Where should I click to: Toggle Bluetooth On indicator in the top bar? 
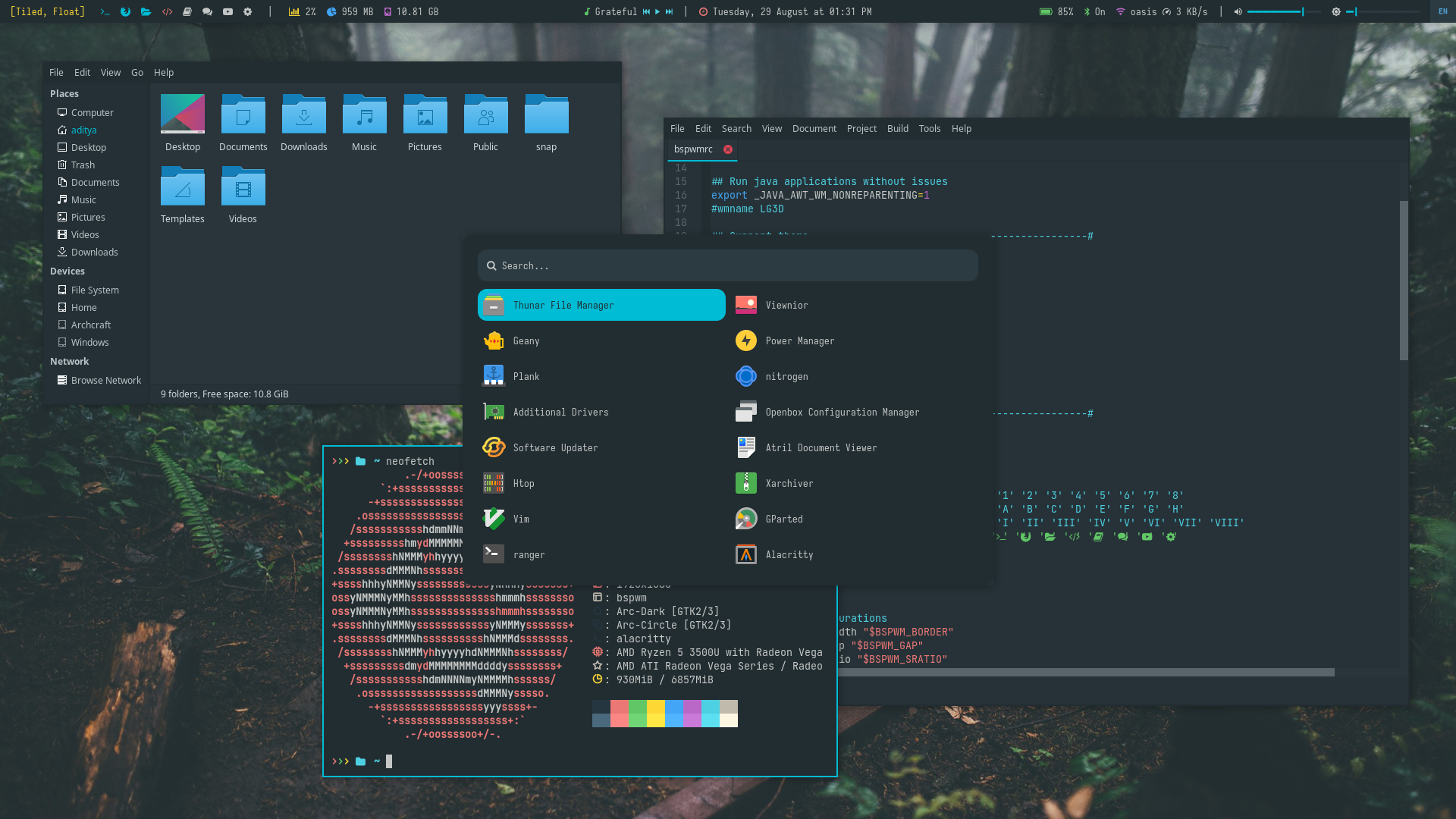[x=1094, y=11]
